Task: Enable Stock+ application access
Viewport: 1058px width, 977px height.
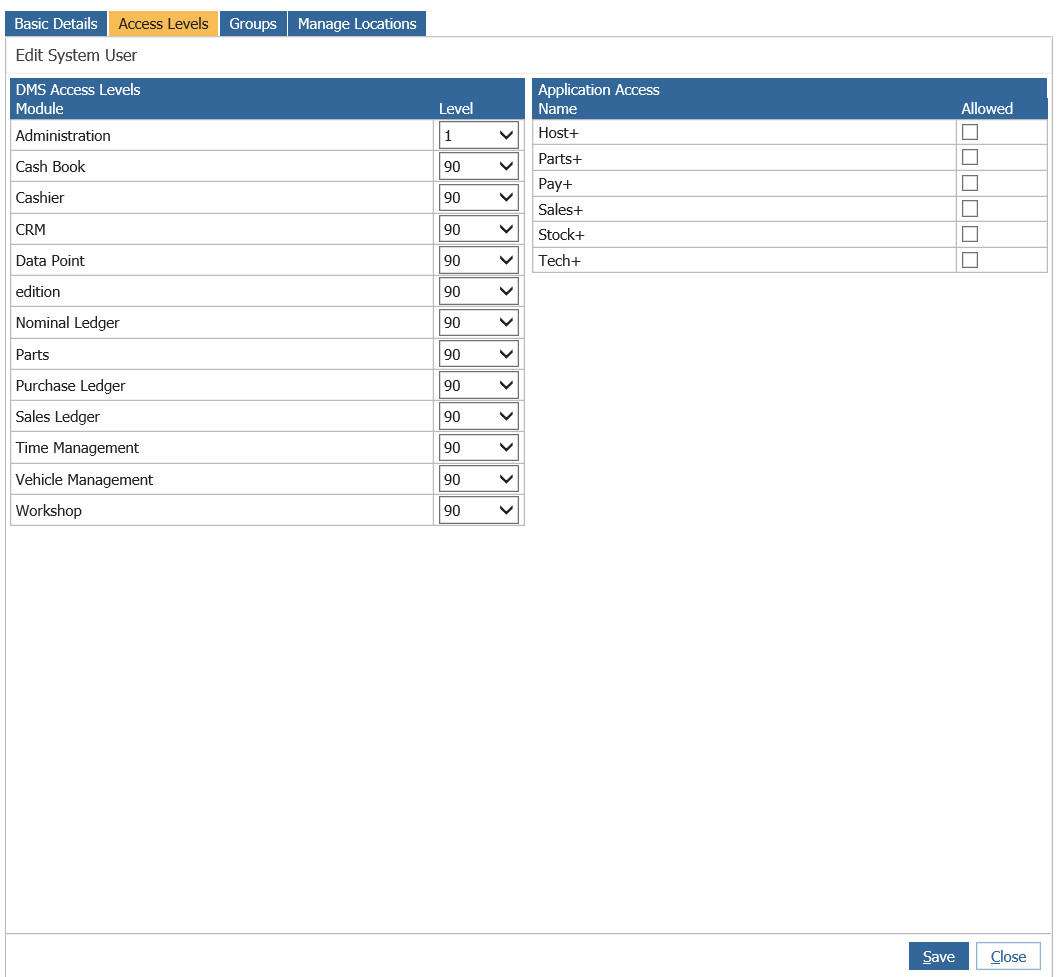Action: tap(969, 235)
